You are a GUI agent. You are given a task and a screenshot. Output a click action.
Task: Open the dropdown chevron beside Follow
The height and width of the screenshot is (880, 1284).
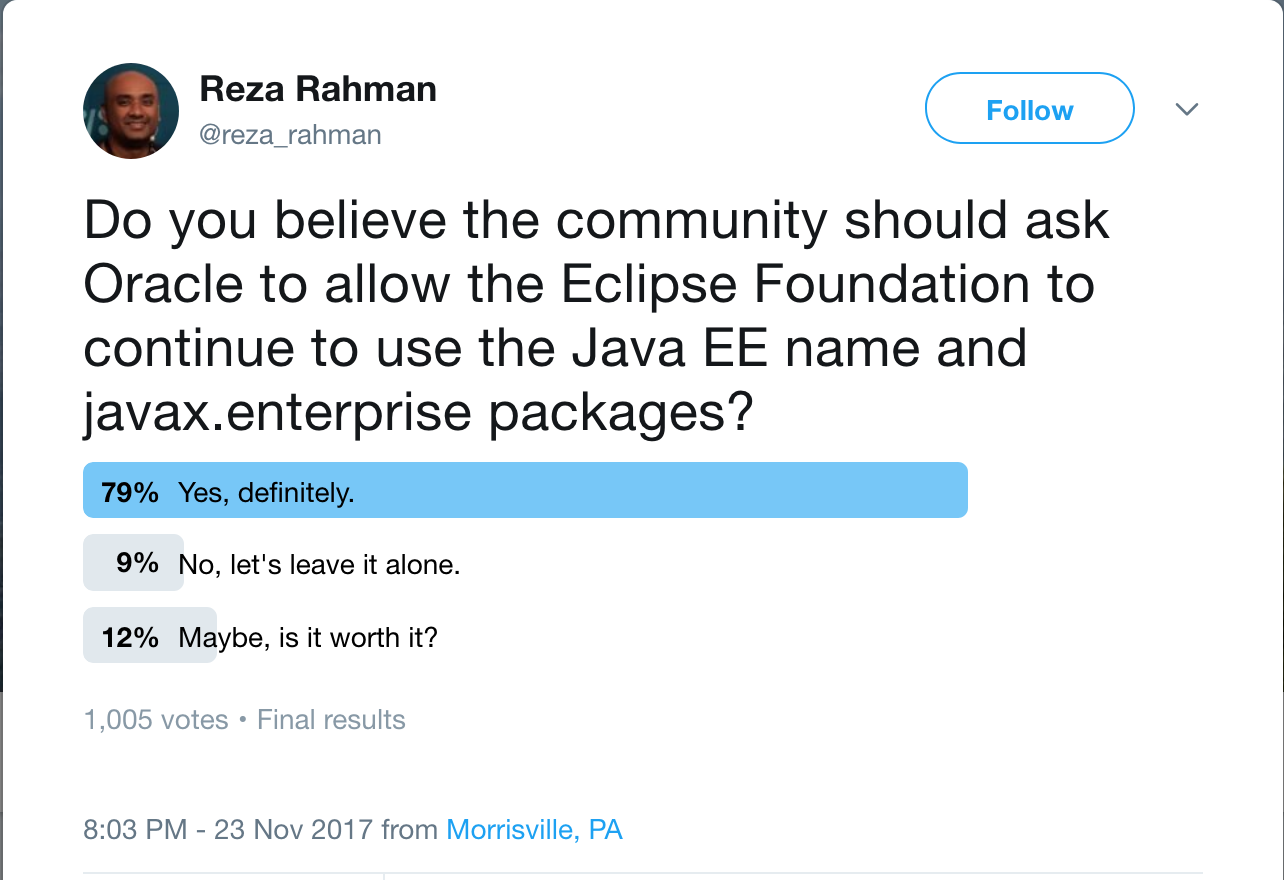click(x=1187, y=108)
